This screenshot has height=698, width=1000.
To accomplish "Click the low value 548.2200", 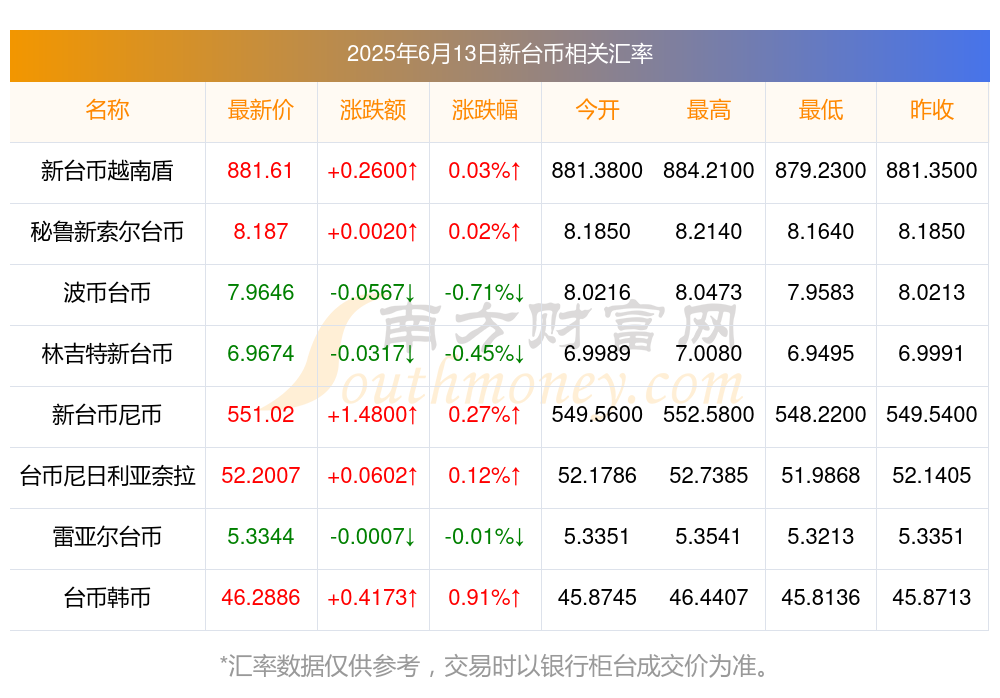I will [820, 415].
